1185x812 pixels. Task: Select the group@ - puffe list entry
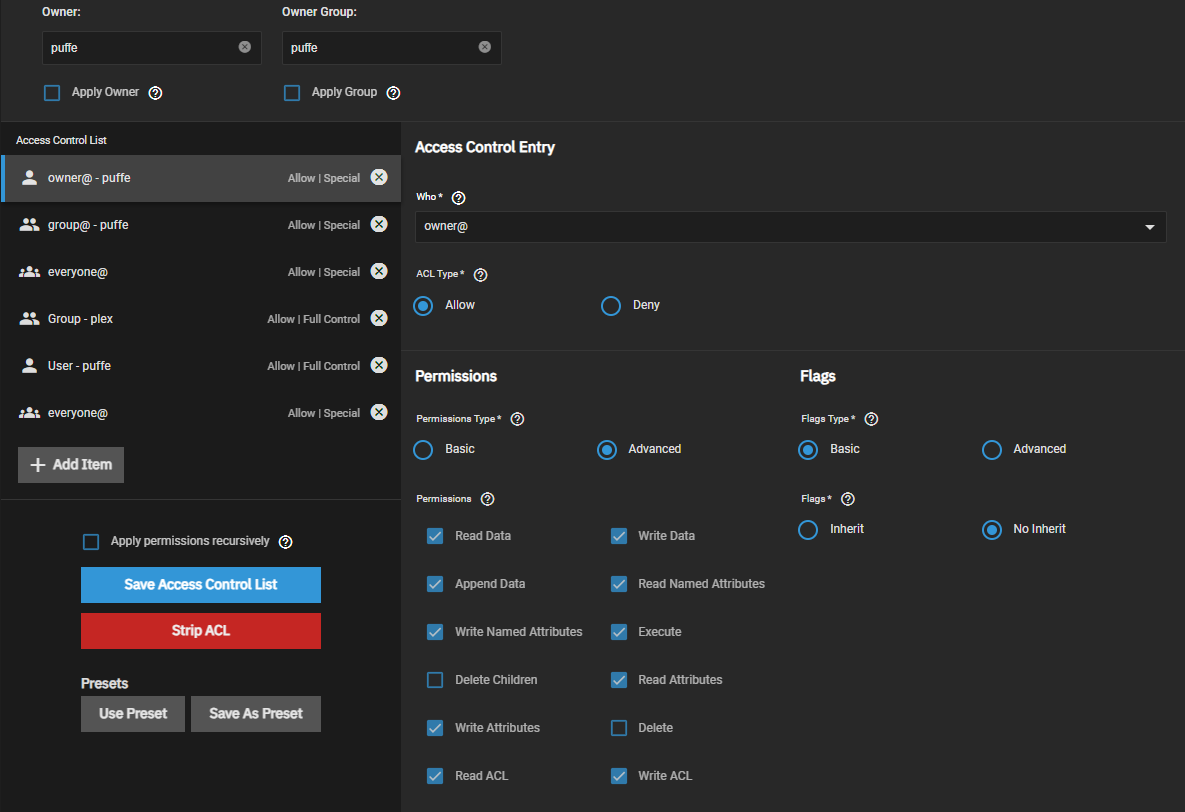[x=201, y=225]
